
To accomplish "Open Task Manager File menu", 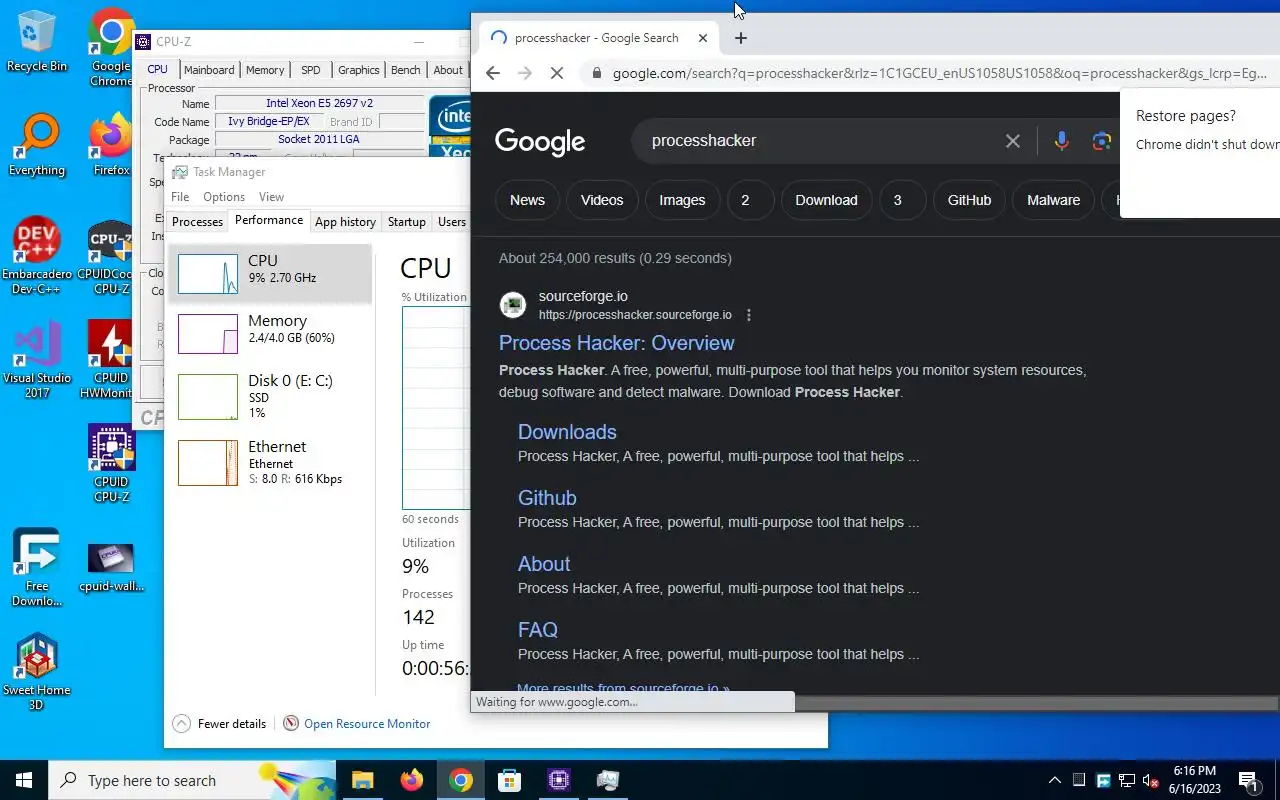I will [x=180, y=197].
